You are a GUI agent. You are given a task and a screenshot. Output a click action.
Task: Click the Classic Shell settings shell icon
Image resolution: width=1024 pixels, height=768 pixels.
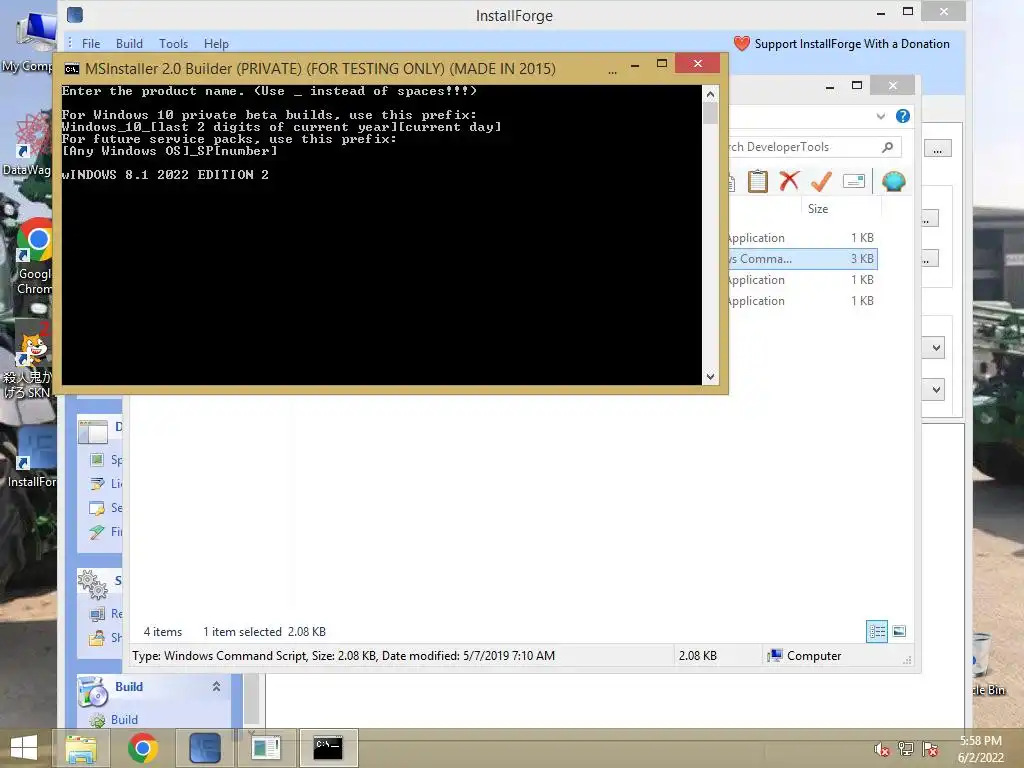pos(893,181)
